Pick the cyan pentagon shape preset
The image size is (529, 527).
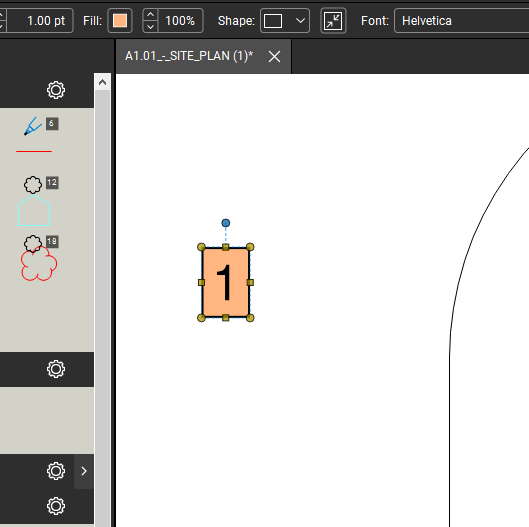[34, 211]
